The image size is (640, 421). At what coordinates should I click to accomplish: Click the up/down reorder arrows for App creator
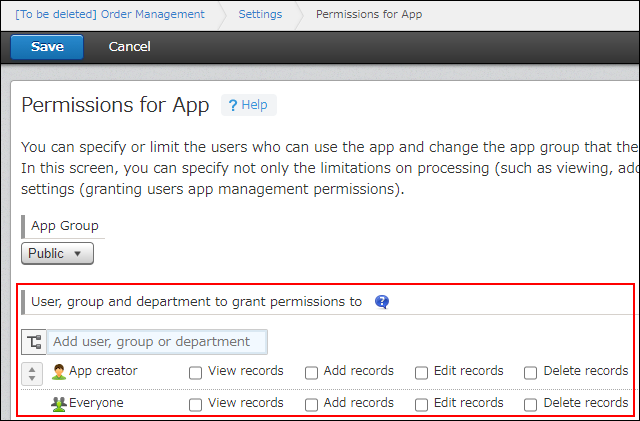pos(32,373)
